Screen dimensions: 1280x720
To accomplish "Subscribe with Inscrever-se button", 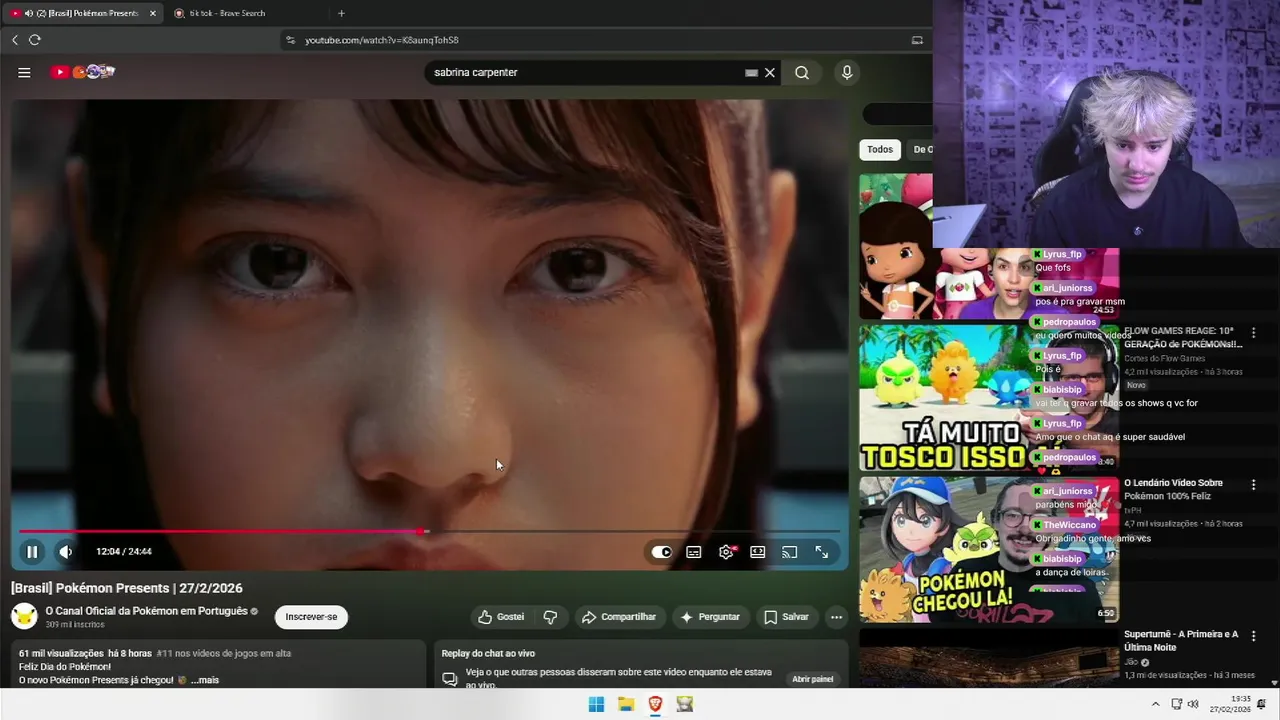I will point(311,617).
